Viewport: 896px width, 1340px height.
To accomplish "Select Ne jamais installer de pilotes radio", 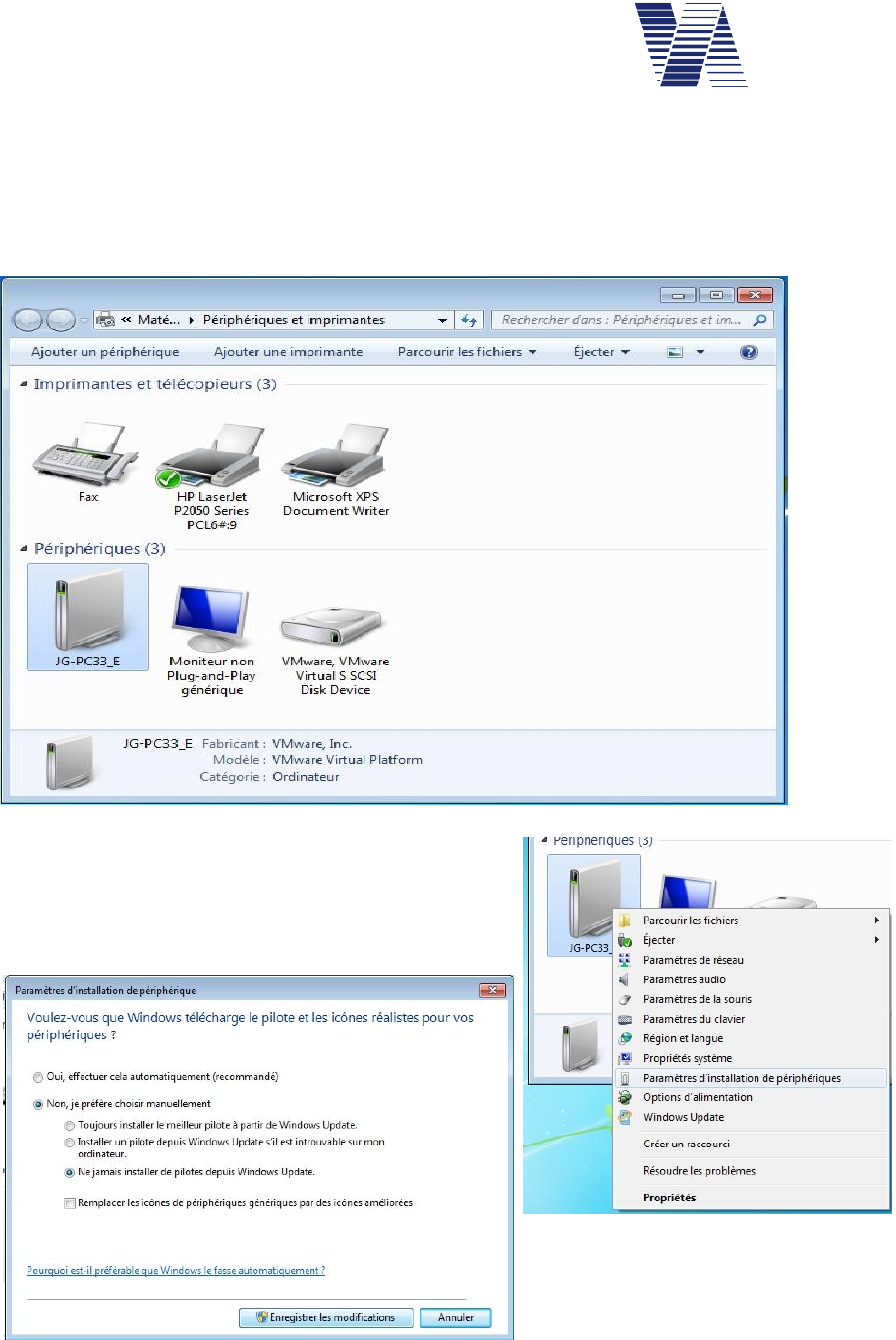I will coord(70,1172).
